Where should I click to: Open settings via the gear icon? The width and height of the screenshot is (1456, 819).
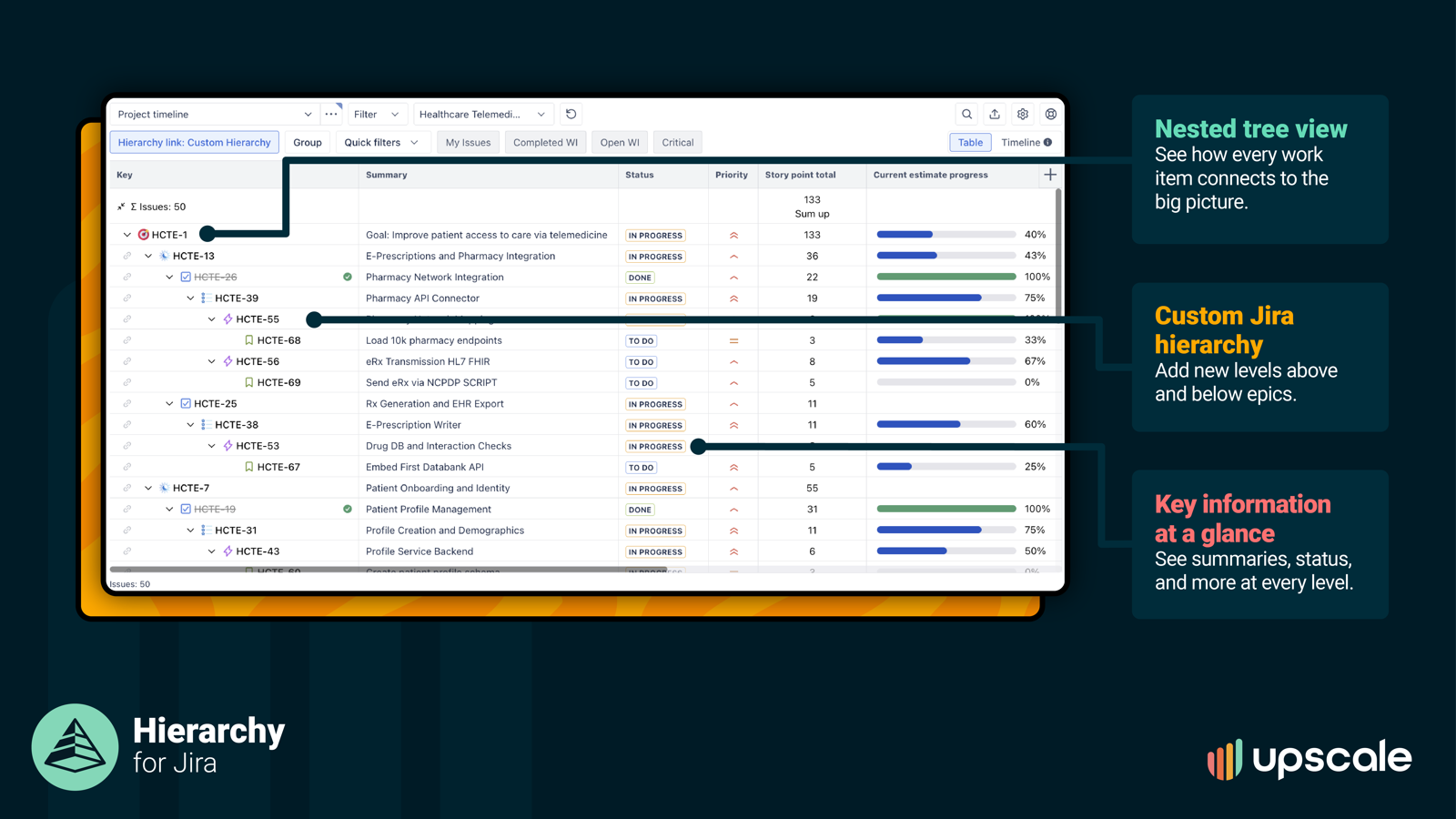1022,114
